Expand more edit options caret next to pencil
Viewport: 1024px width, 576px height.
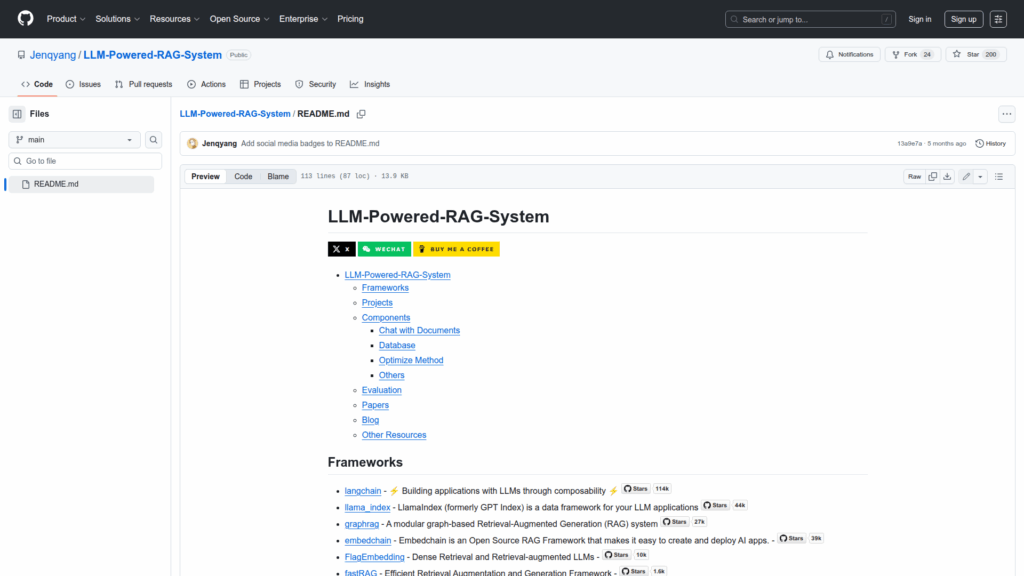pos(980,176)
